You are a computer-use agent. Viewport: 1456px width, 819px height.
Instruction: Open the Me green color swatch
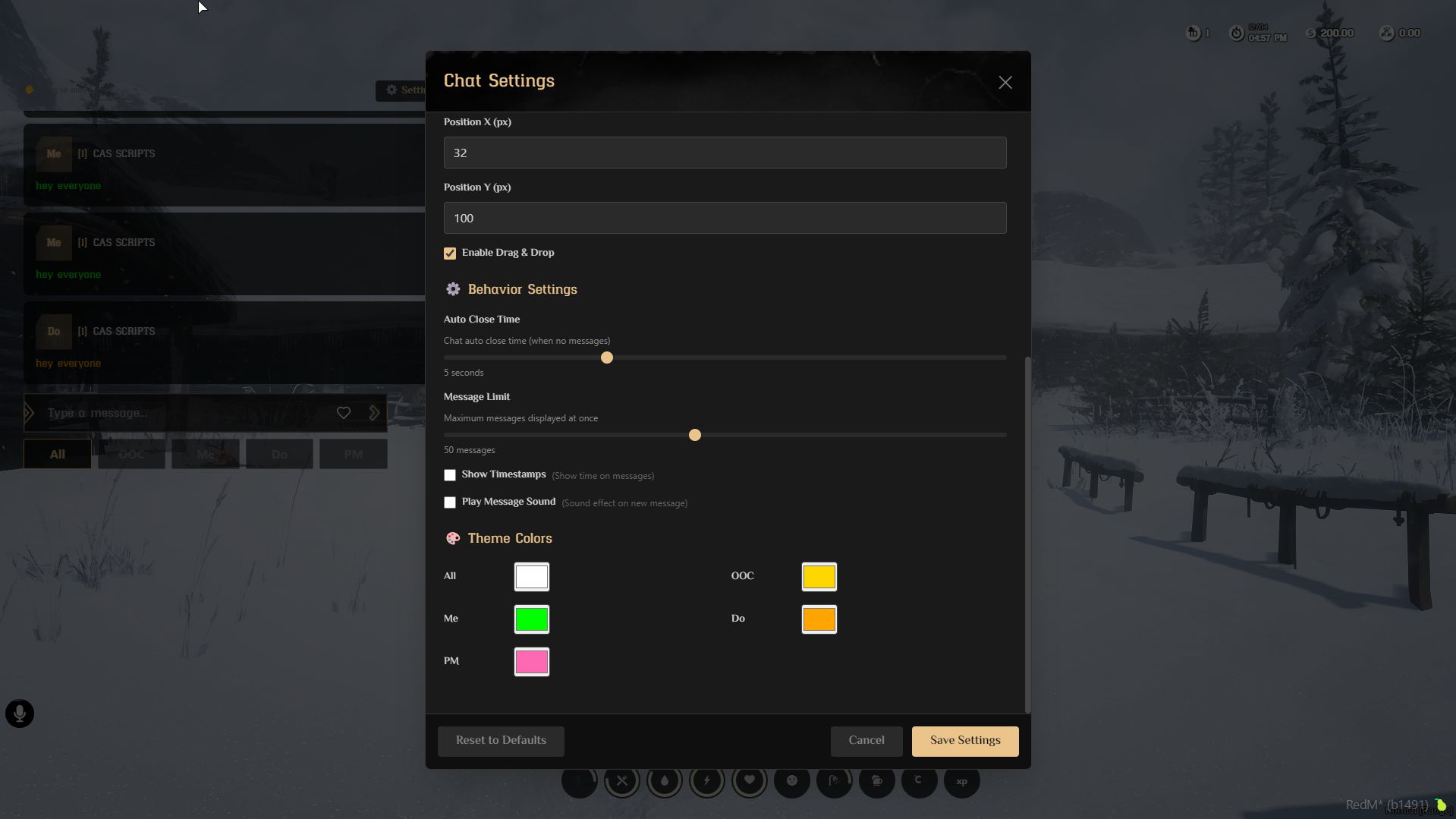tap(532, 619)
